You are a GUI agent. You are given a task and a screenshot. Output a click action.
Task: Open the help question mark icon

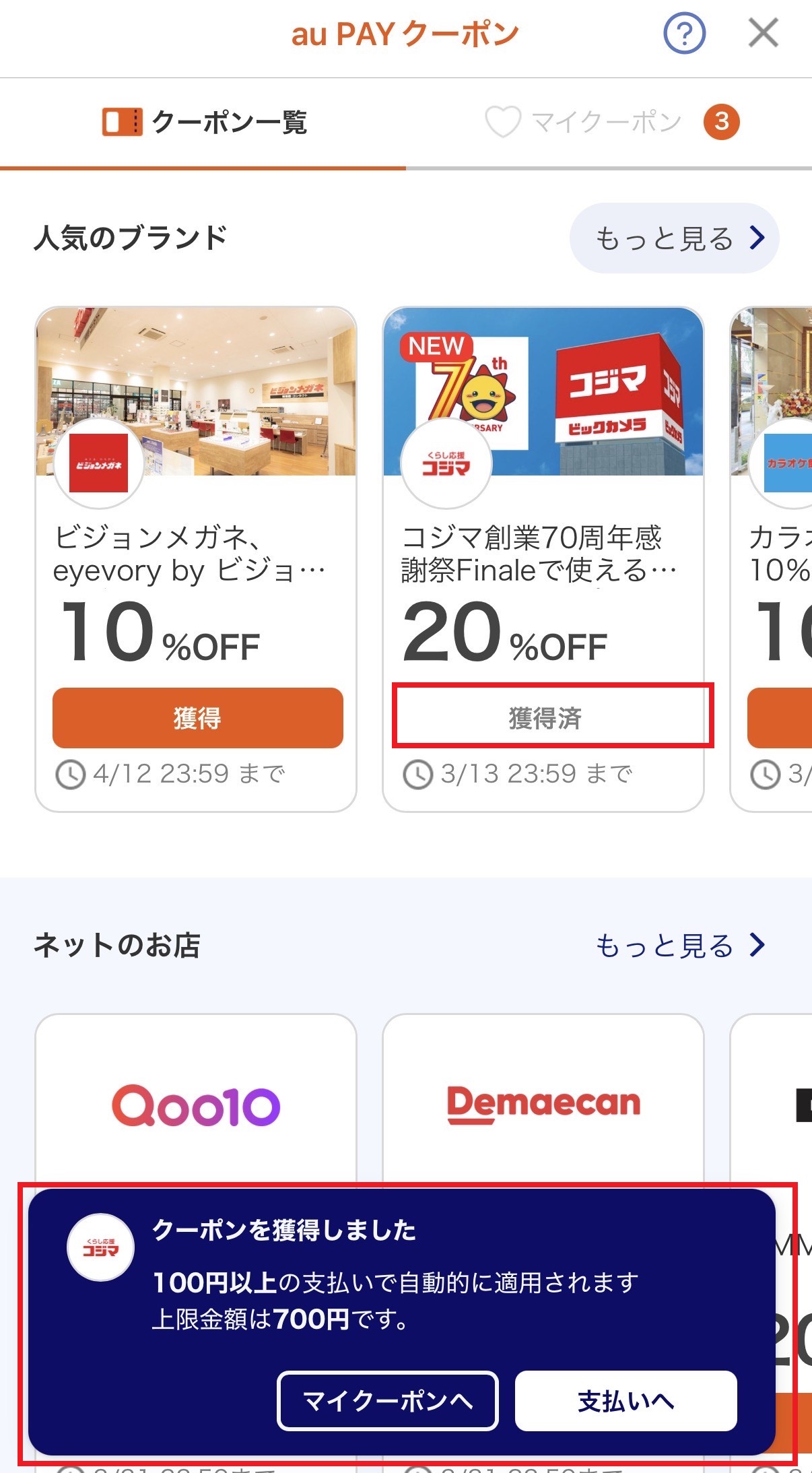click(684, 34)
